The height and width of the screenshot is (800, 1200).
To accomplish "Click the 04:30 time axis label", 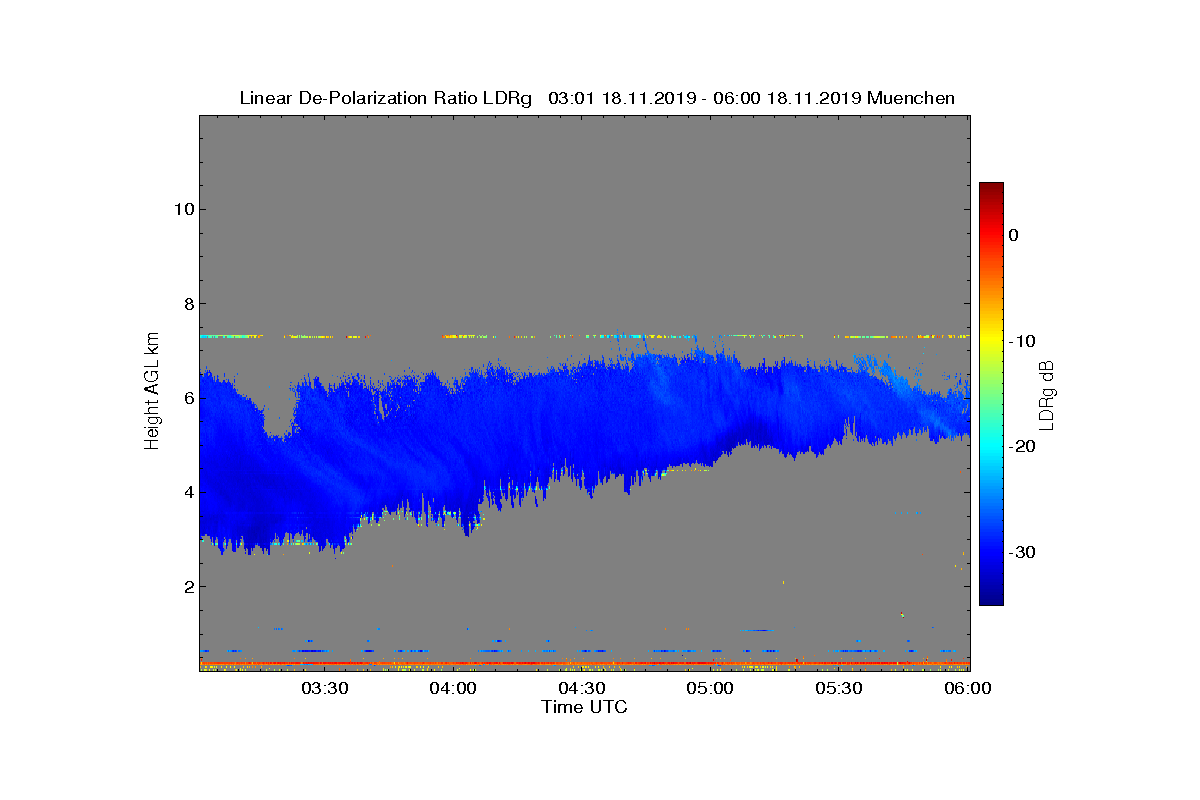I will 582,689.
